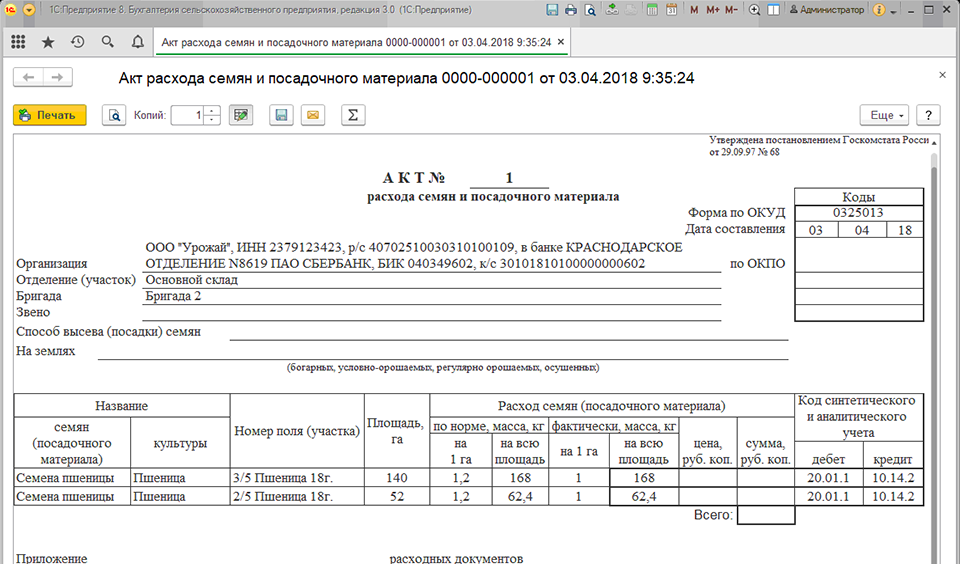Toggle edit mode icon beside copies field
960x564 pixels.
(241, 115)
